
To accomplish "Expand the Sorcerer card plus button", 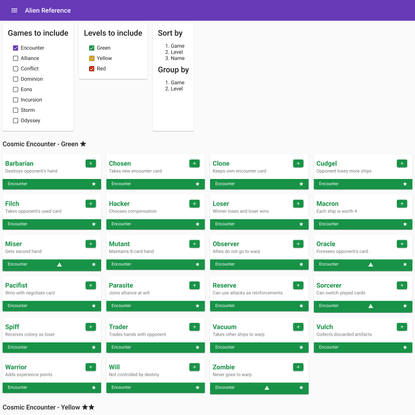I will [402, 285].
